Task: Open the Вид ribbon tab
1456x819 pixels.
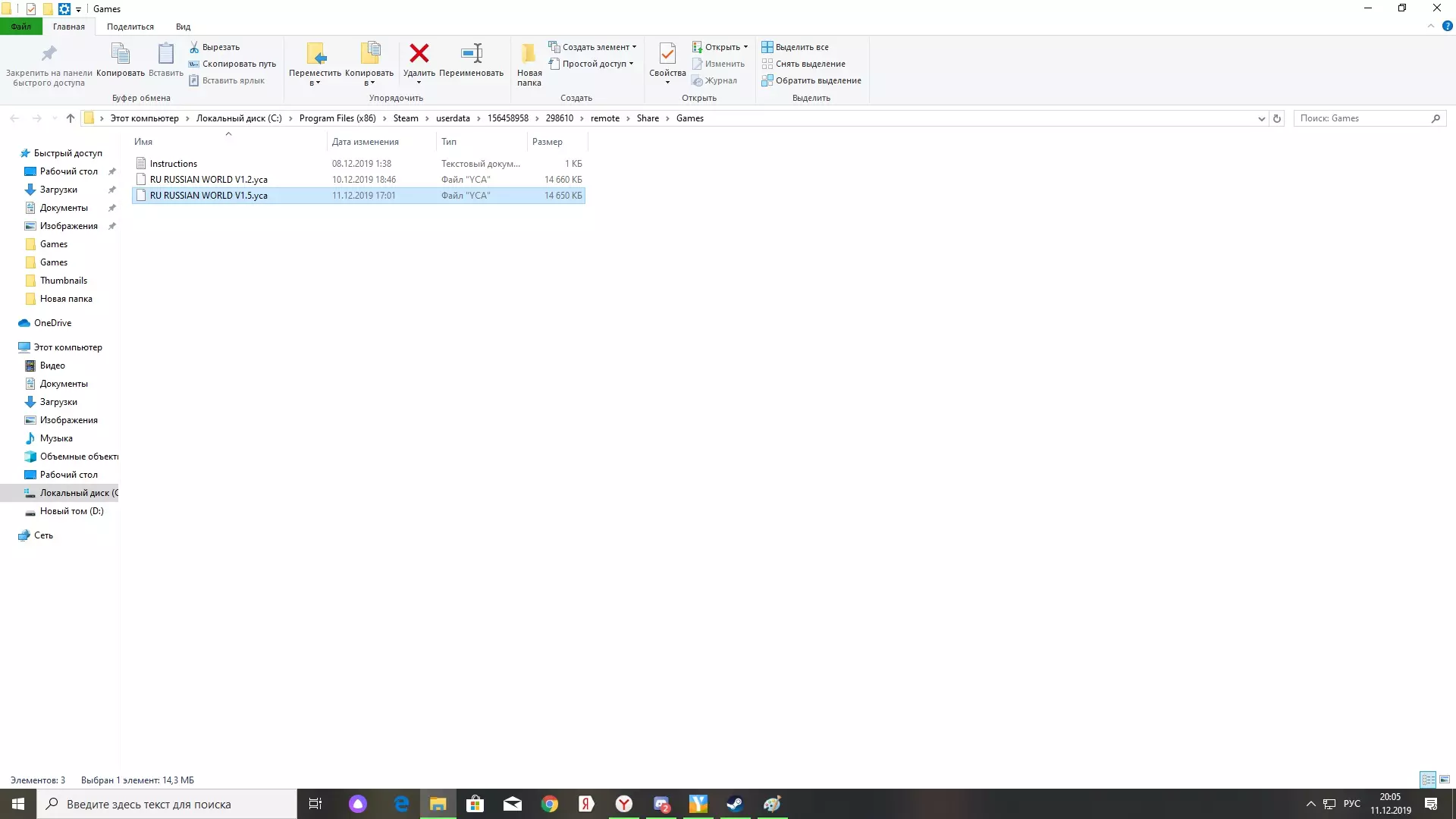Action: 183,27
